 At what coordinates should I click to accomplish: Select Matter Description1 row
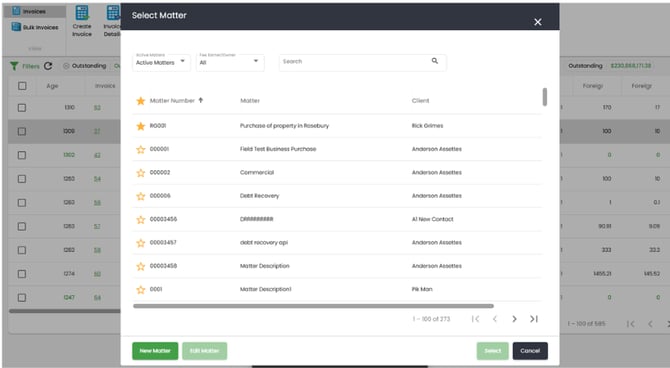coord(337,289)
